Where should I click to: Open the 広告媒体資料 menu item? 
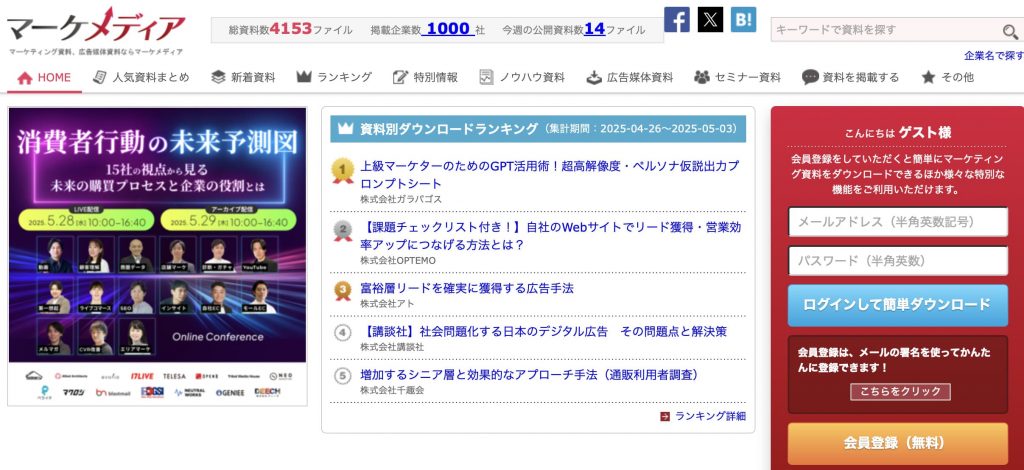tap(630, 77)
